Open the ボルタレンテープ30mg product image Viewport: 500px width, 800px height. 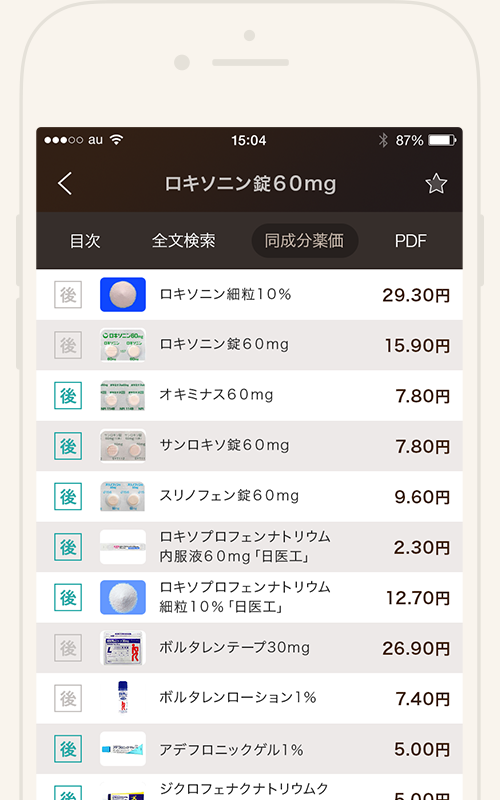122,648
